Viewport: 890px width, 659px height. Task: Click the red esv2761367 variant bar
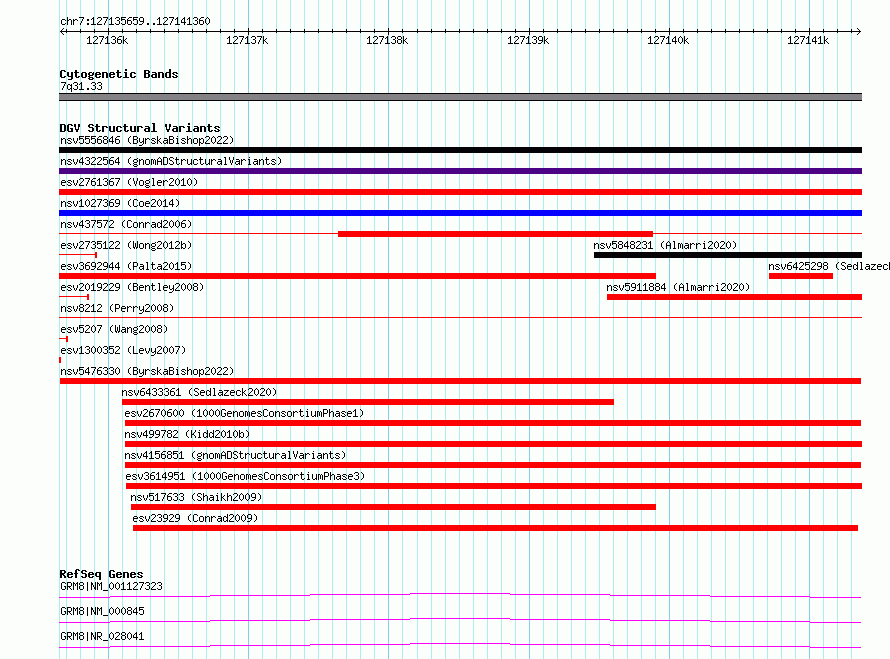(x=460, y=192)
